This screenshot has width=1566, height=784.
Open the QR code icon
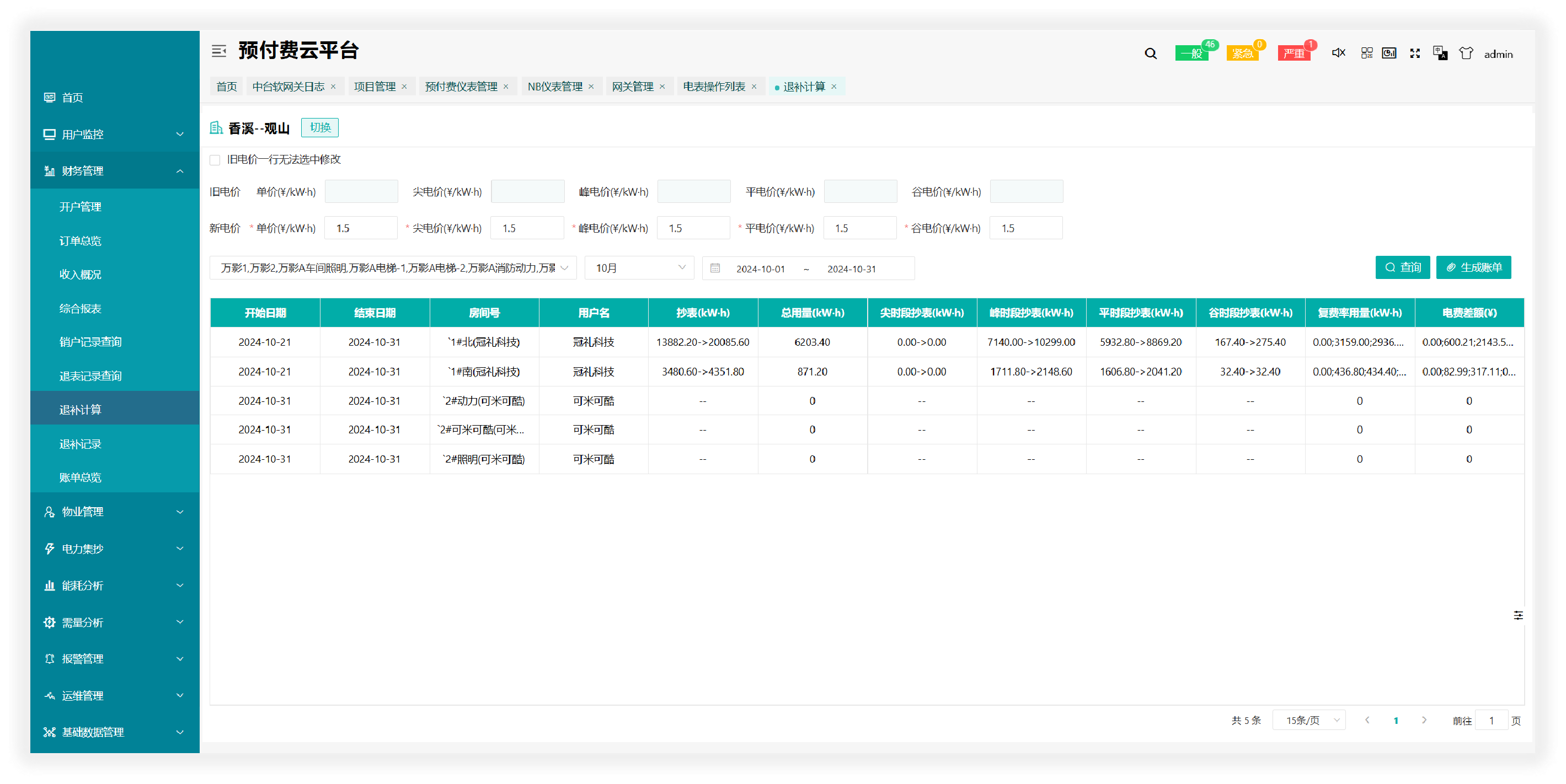click(x=1367, y=53)
